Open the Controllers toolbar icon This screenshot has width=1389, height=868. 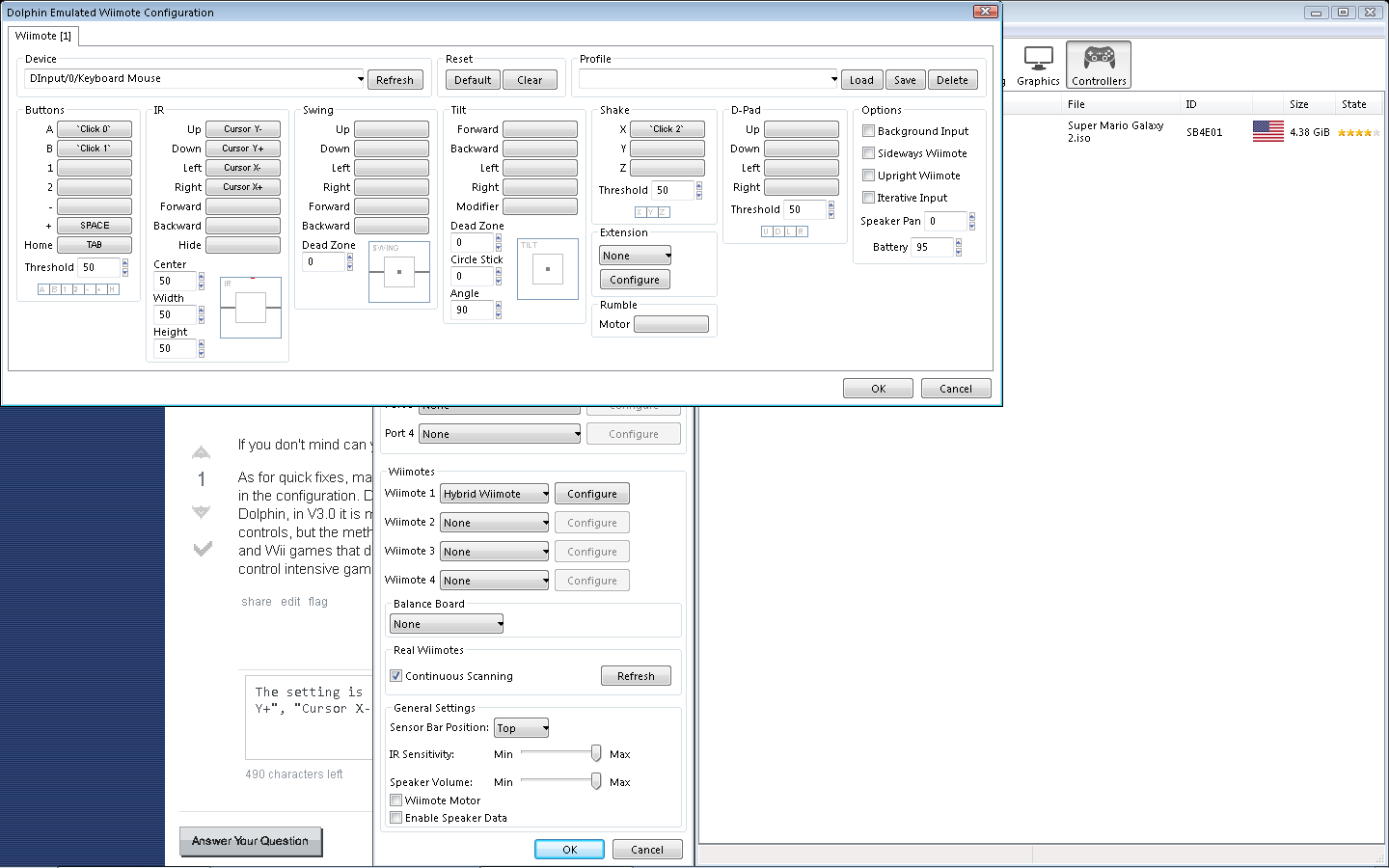(x=1098, y=65)
